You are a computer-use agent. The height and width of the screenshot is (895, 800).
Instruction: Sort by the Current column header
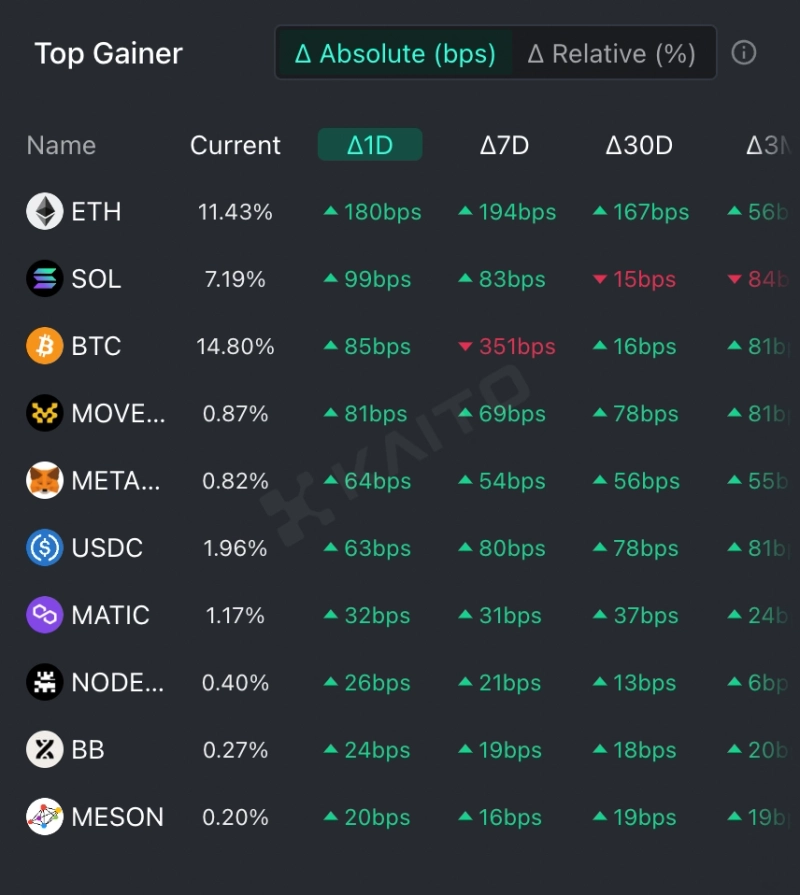pos(235,145)
